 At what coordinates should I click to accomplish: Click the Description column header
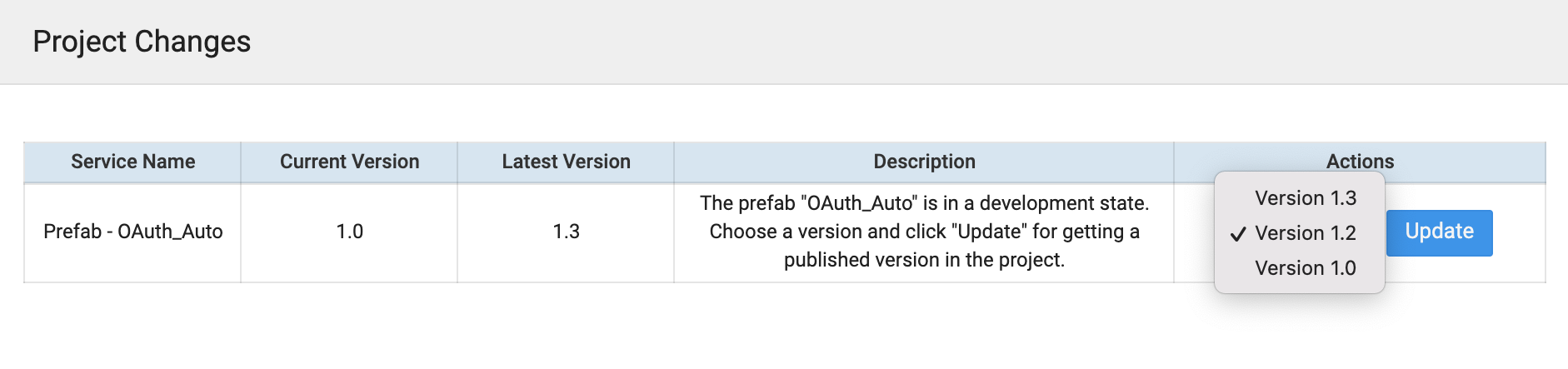tap(924, 162)
